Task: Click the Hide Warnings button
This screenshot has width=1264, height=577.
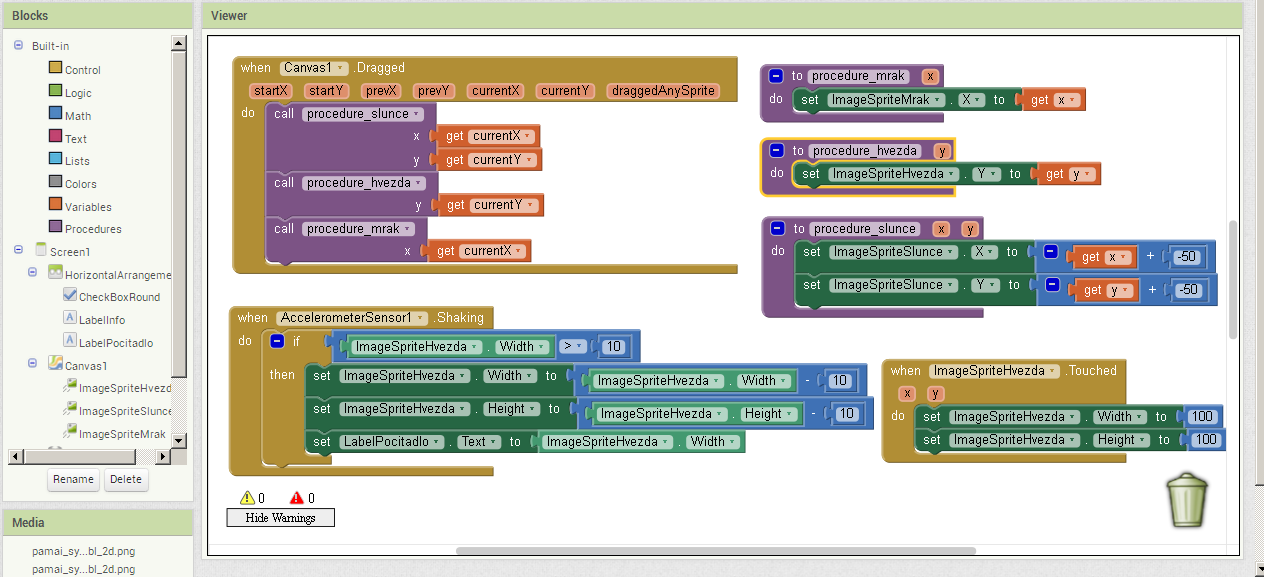Action: point(280,518)
